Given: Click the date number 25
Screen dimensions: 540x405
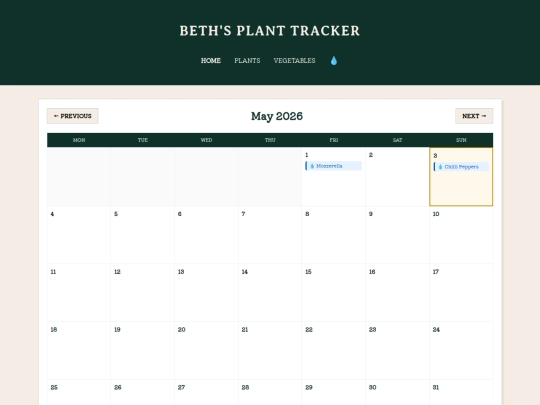Looking at the screenshot, I should point(54,387).
